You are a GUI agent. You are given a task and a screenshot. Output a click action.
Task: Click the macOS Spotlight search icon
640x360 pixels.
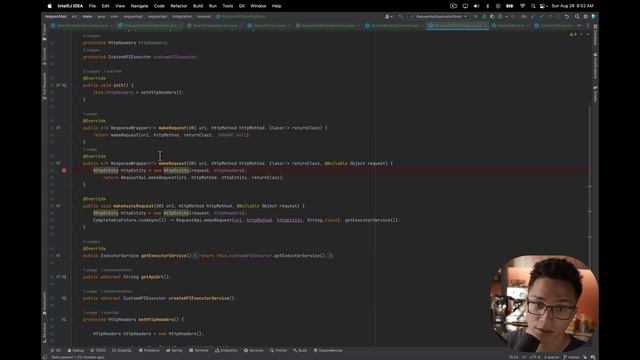[x=533, y=6]
